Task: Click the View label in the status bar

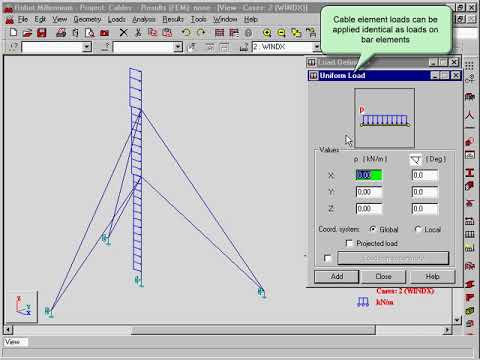Action: 12,342
